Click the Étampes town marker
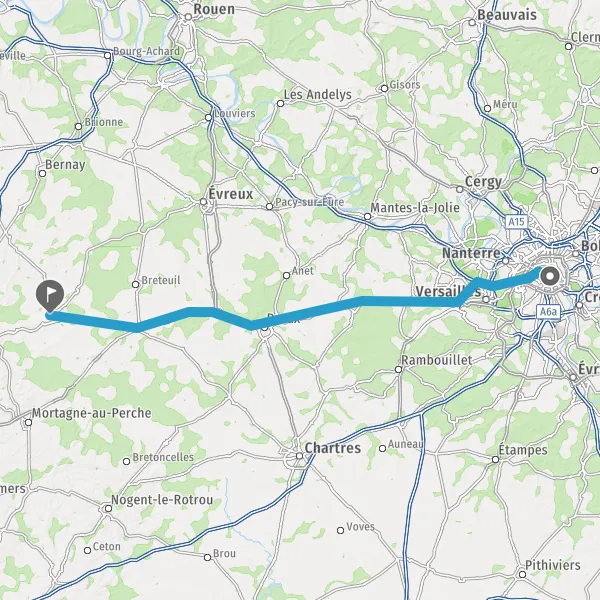Viewport: 600px width, 600px height. click(x=496, y=459)
